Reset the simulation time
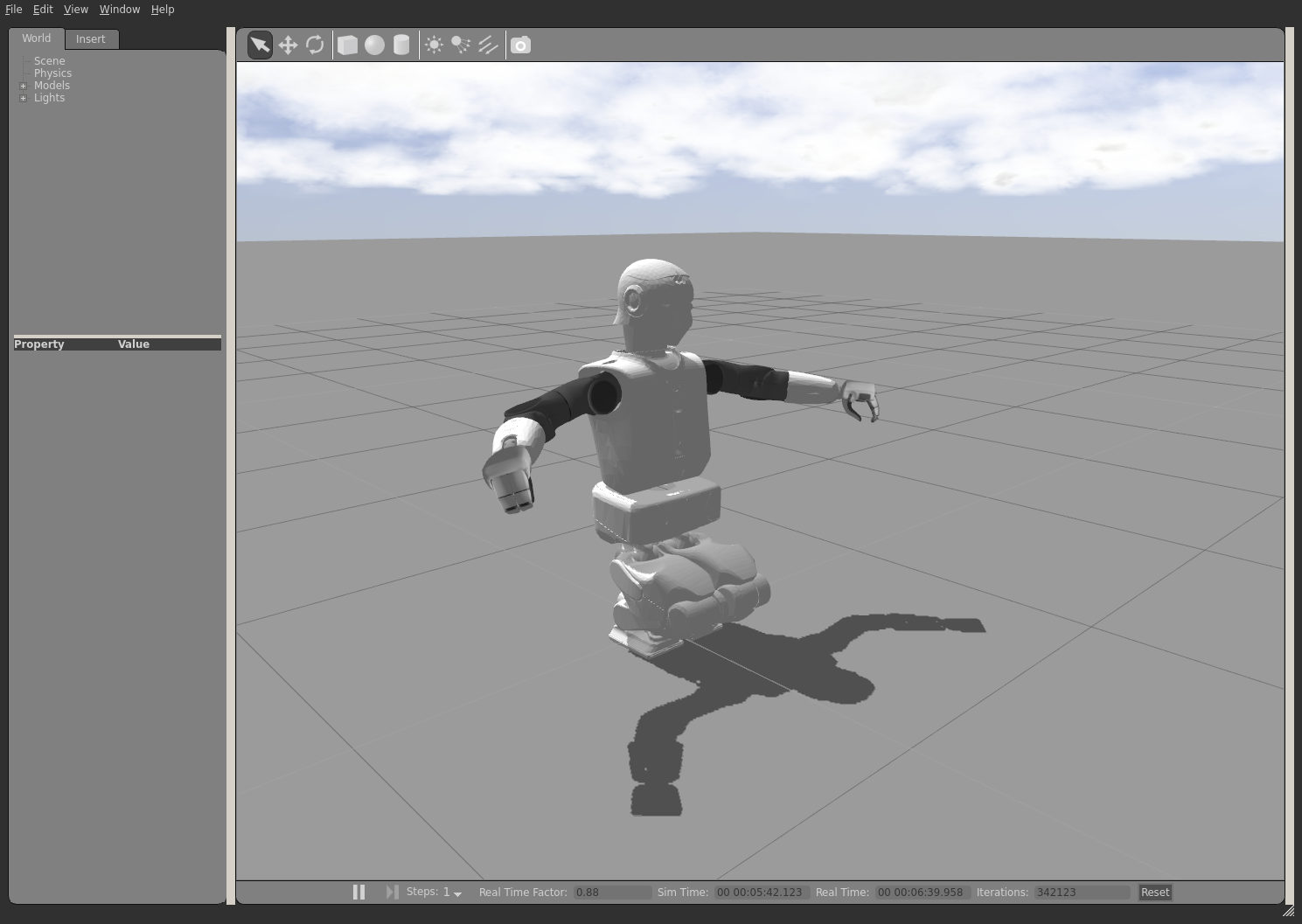The height and width of the screenshot is (924, 1302). click(1154, 893)
